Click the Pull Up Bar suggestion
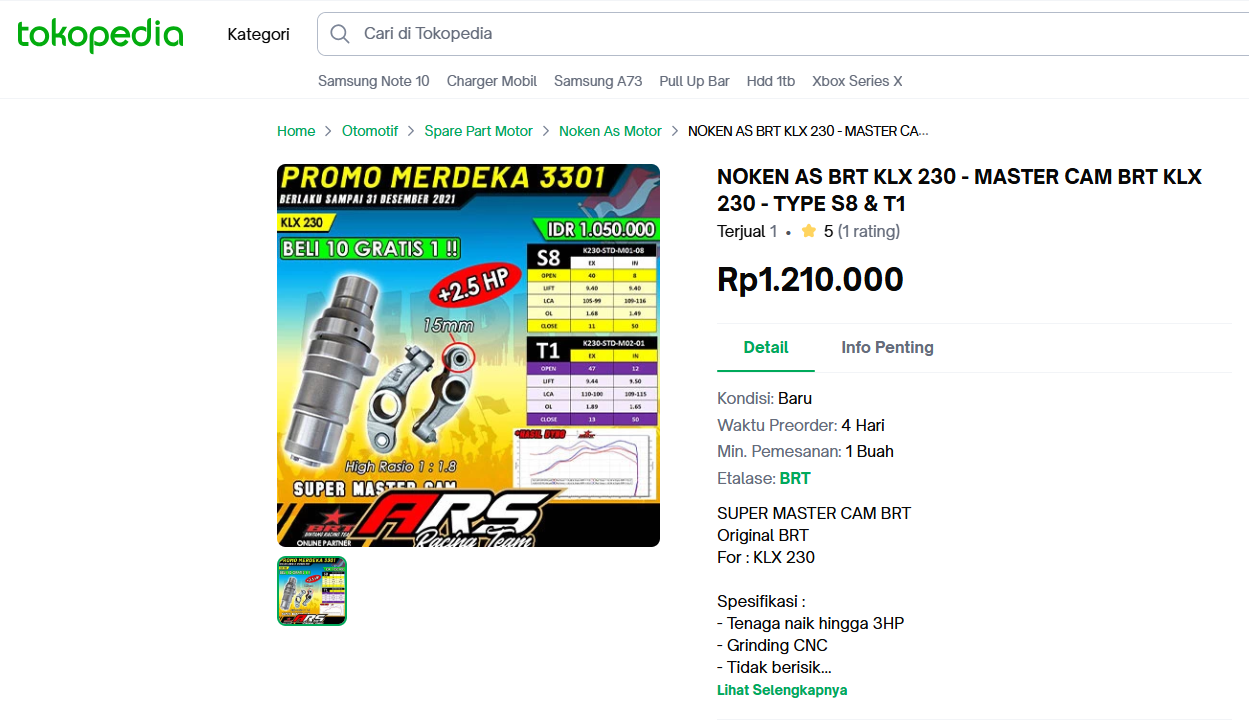This screenshot has height=720, width=1249. [x=694, y=81]
